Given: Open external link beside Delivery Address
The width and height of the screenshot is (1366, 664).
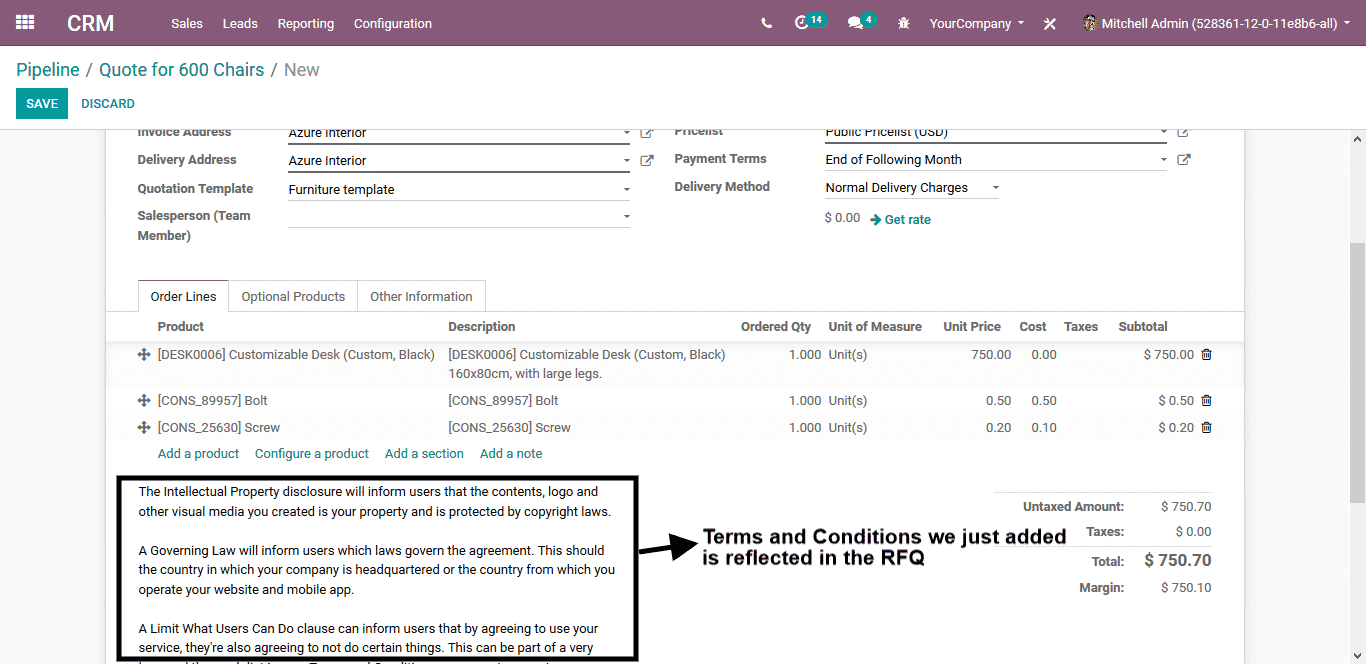Looking at the screenshot, I should pos(647,160).
